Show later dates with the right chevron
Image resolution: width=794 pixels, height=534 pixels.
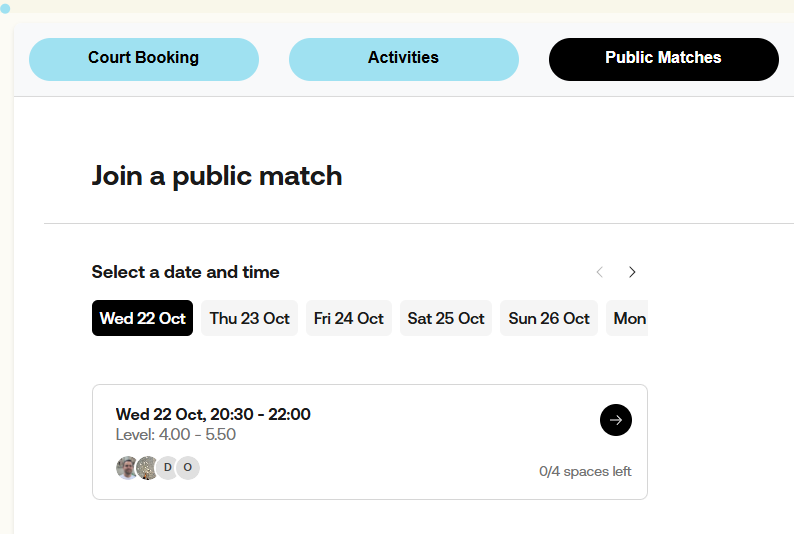coord(632,272)
